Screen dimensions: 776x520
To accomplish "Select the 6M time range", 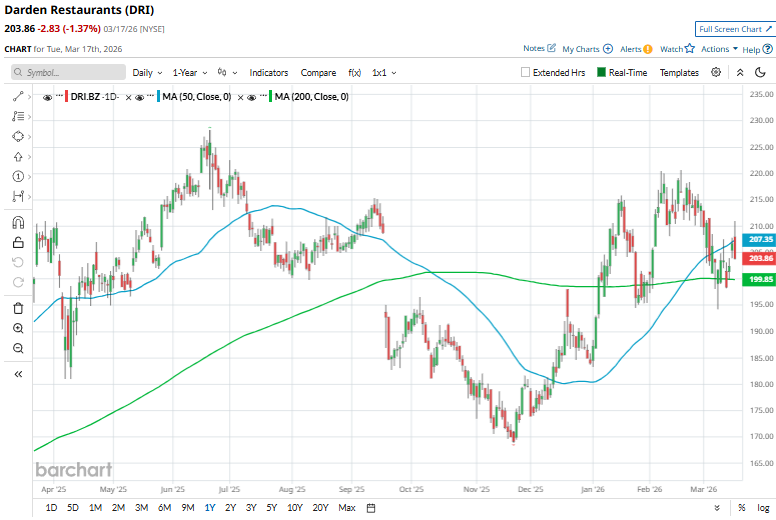I will pyautogui.click(x=164, y=508).
